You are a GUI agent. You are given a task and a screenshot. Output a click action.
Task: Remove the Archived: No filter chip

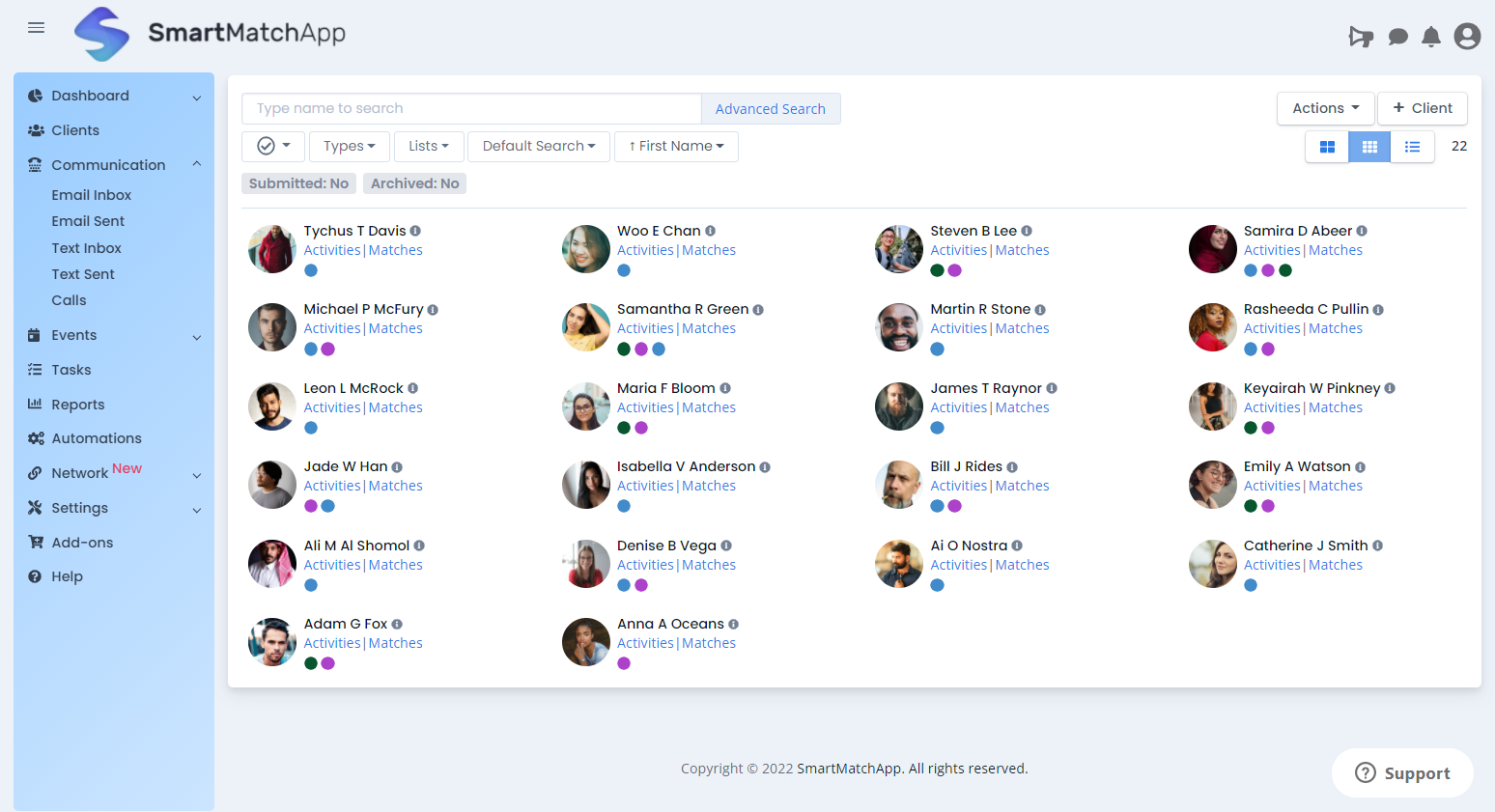pos(414,182)
